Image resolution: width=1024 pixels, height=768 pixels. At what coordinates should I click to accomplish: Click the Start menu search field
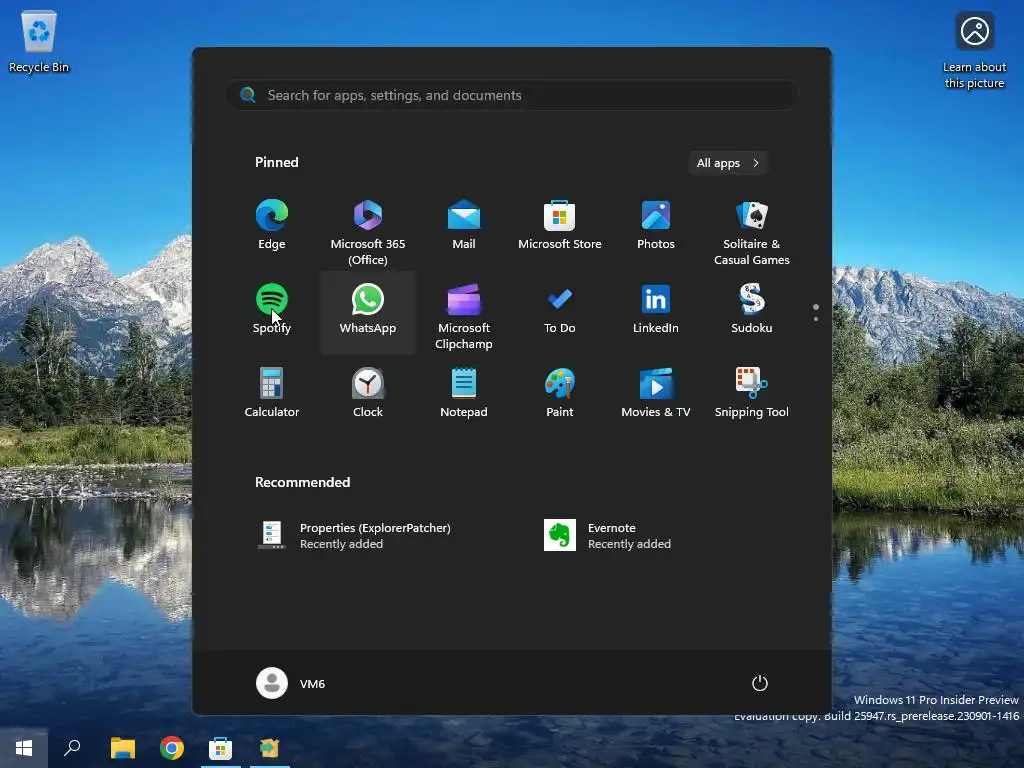(512, 95)
